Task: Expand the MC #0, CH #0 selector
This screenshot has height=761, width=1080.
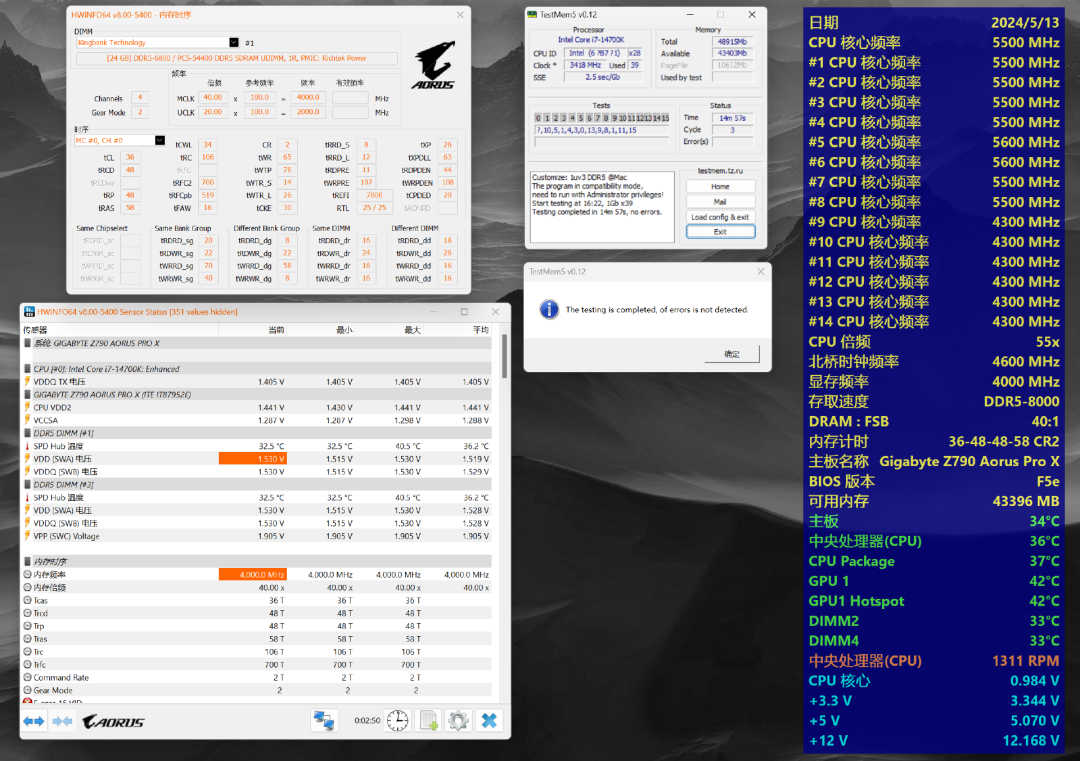Action: pos(160,140)
